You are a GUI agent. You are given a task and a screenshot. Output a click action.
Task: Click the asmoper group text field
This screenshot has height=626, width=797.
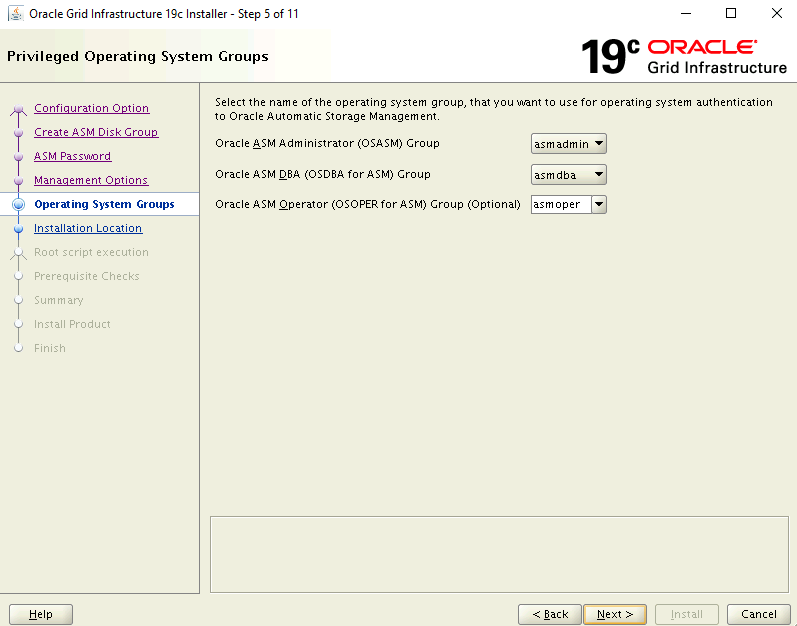(561, 205)
